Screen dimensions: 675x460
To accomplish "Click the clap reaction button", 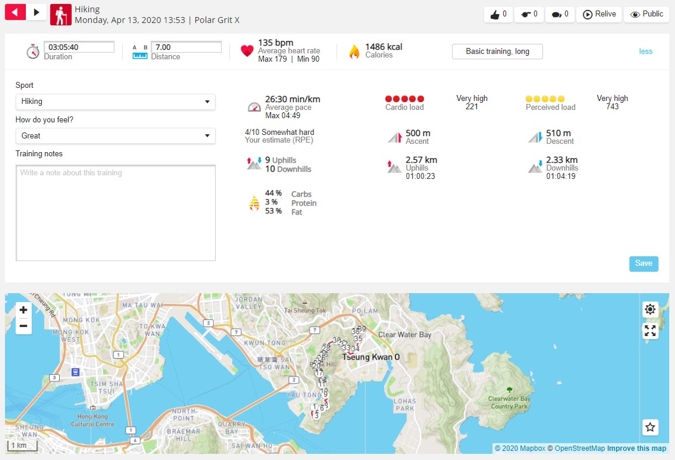I will (x=529, y=14).
